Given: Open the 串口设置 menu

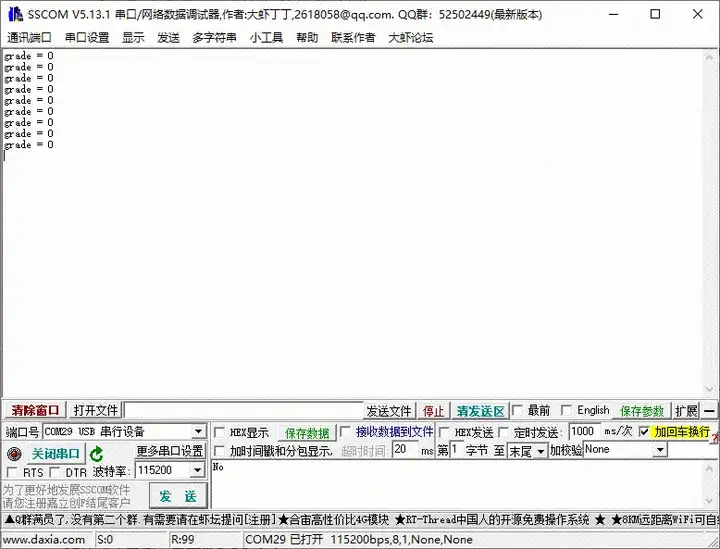Looking at the screenshot, I should point(87,38).
